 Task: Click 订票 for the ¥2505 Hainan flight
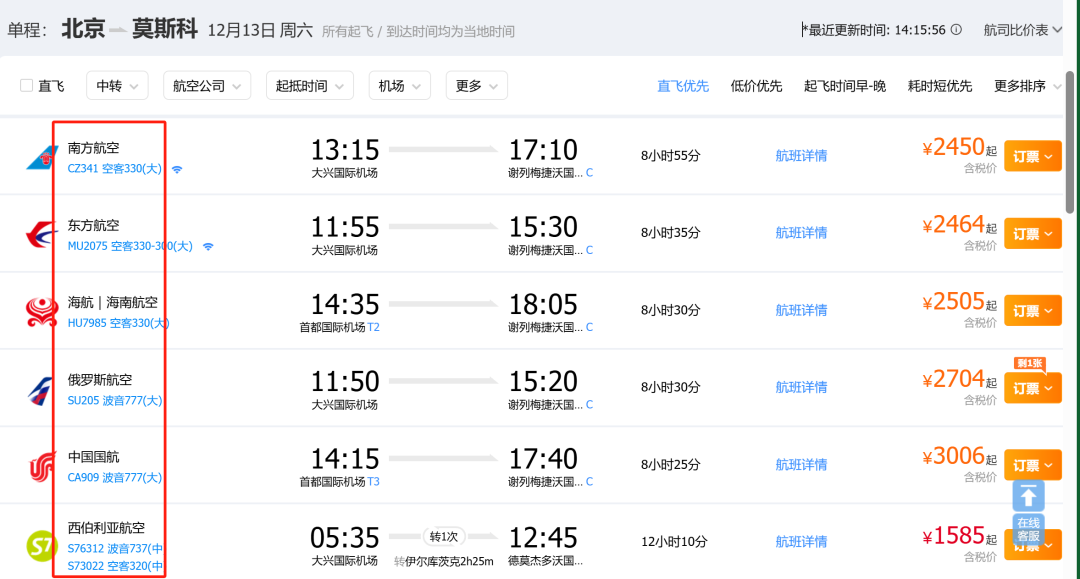point(1032,310)
